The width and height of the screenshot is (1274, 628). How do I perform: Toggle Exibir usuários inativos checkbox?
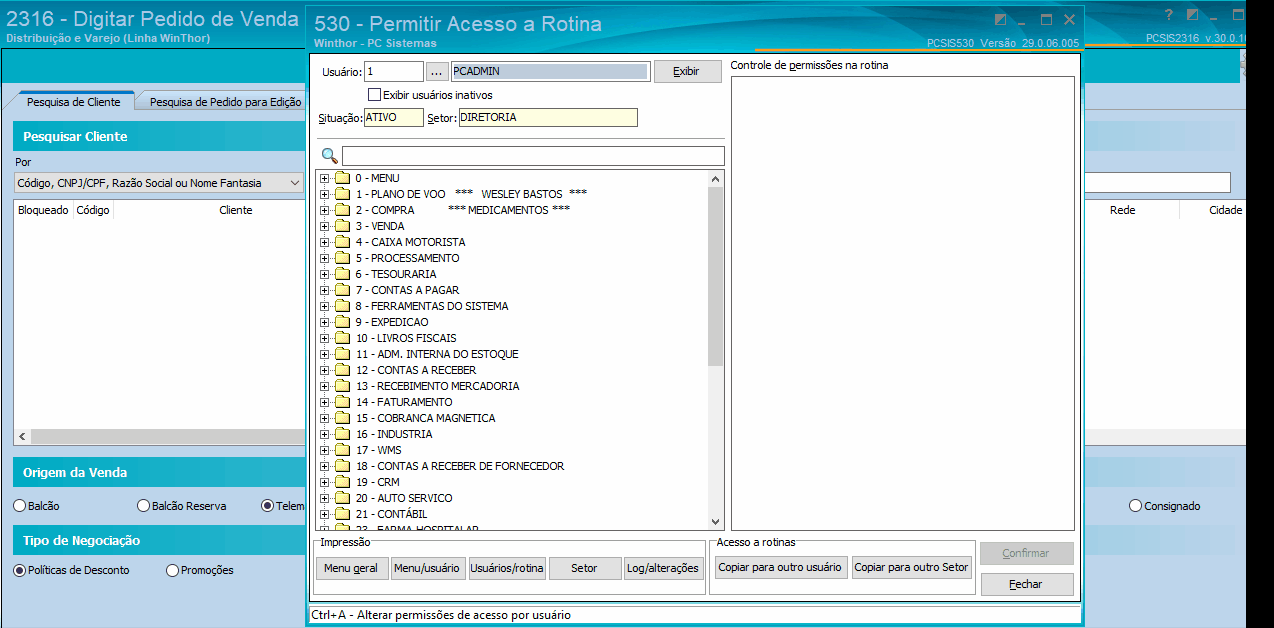pyautogui.click(x=374, y=95)
